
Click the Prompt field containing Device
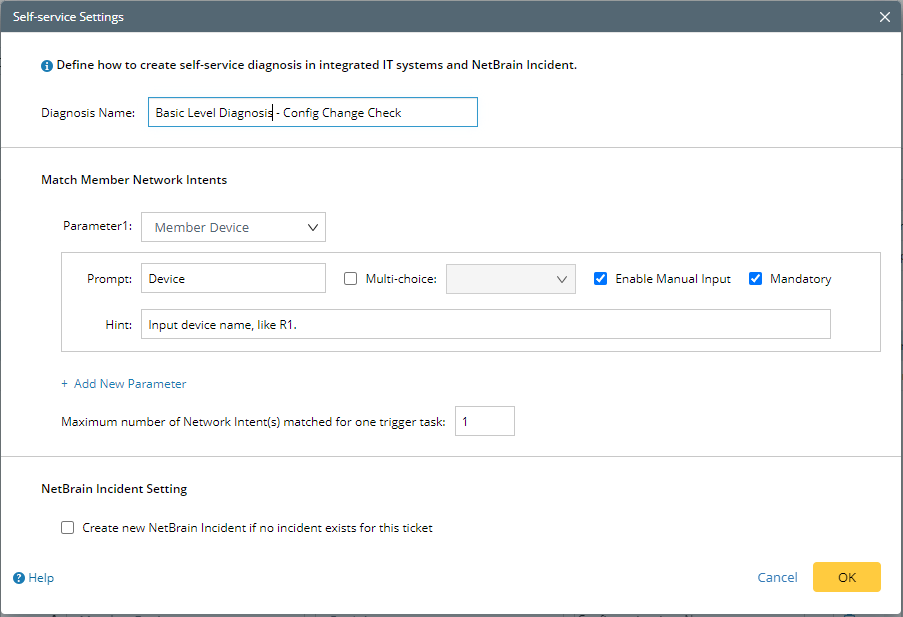tap(233, 278)
